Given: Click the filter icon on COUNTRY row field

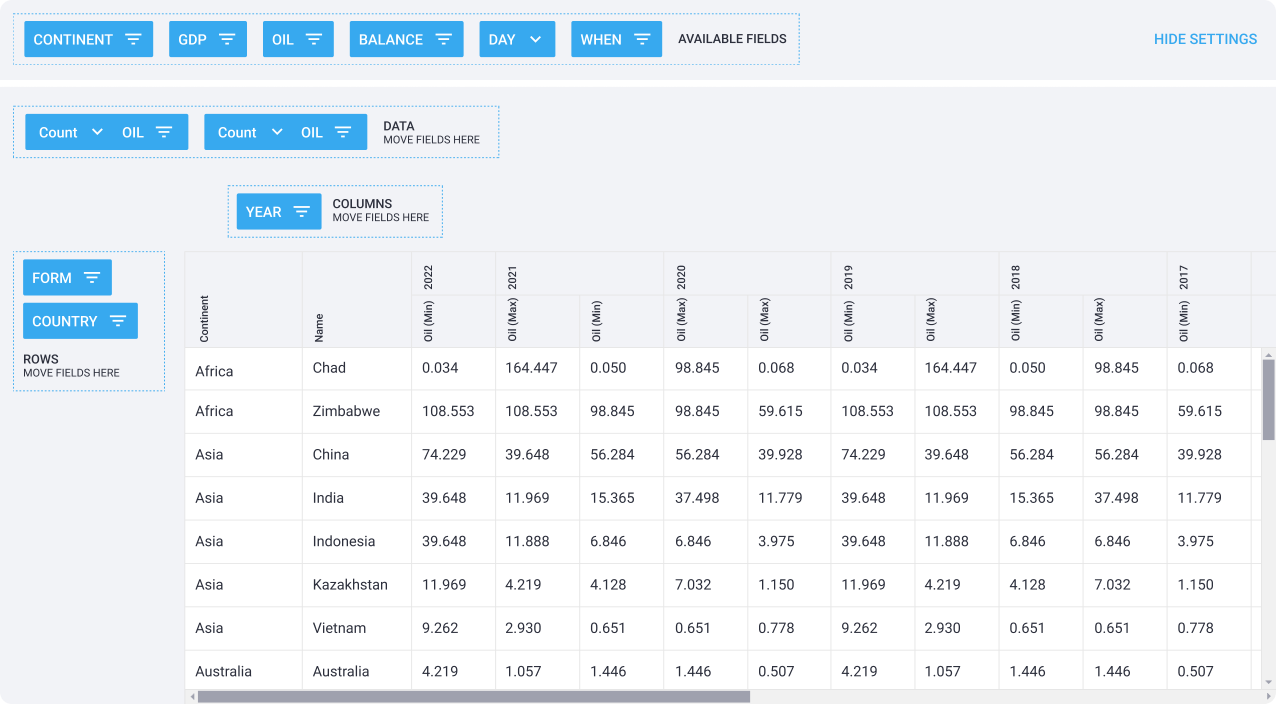Looking at the screenshot, I should pyautogui.click(x=118, y=321).
